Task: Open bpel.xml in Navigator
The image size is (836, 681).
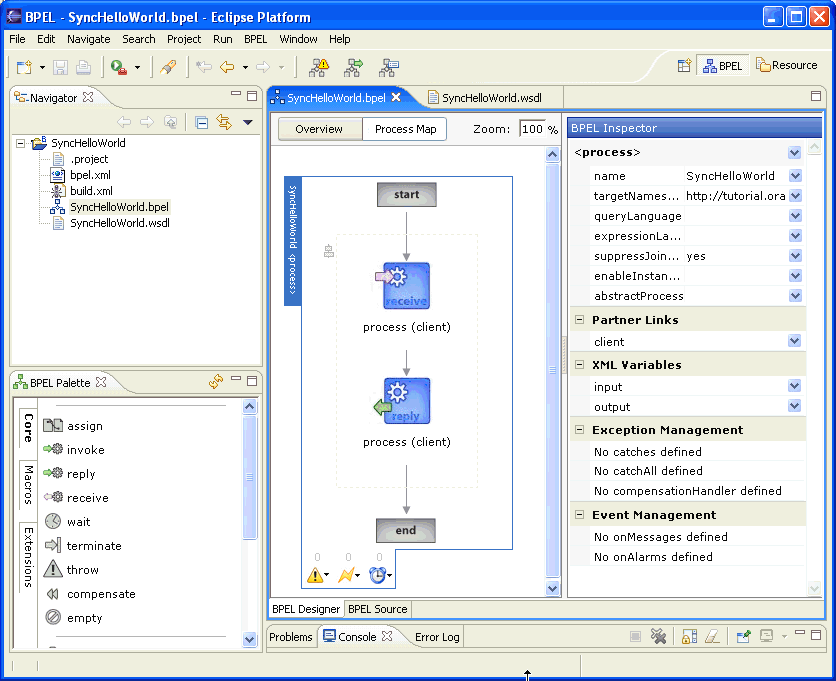Action: pos(90,175)
